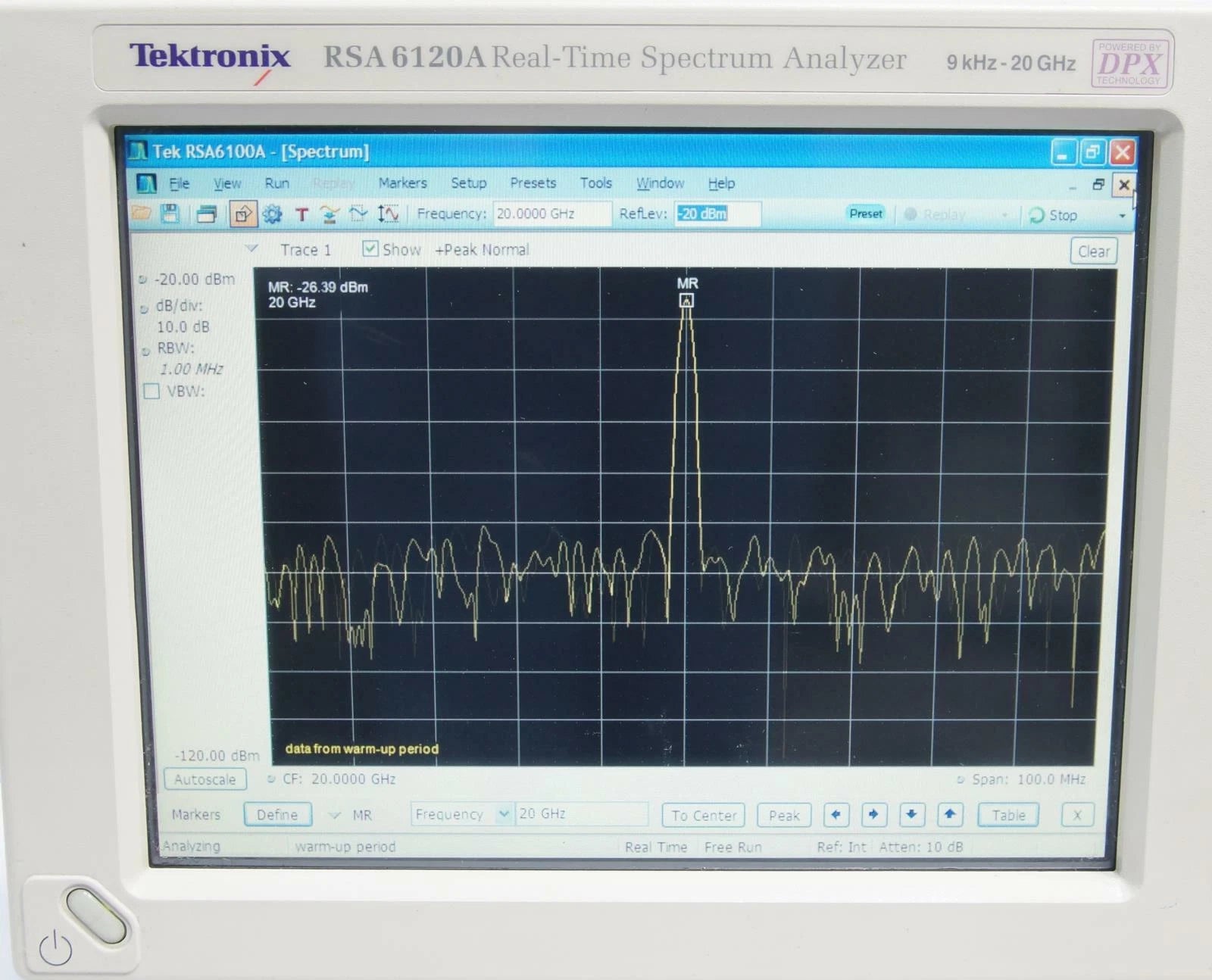Open the Markers menu
Image resolution: width=1212 pixels, height=980 pixels.
coord(402,183)
